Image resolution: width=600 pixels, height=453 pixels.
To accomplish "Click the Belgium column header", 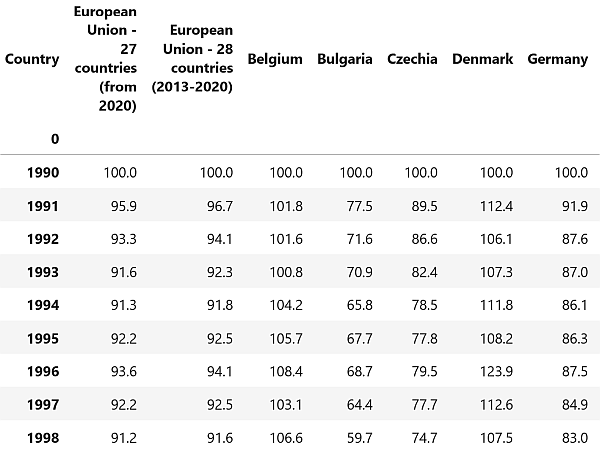I will [x=275, y=59].
